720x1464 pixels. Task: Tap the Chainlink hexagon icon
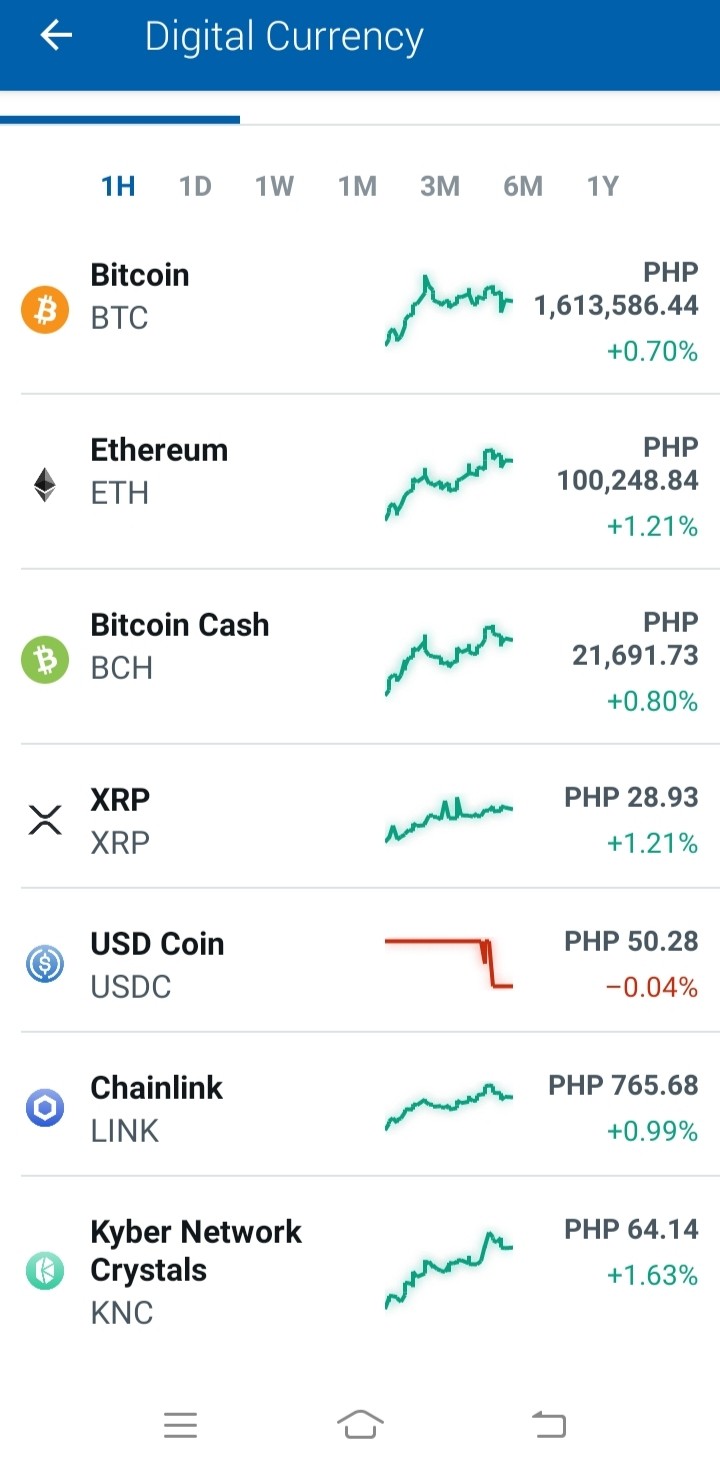45,1108
